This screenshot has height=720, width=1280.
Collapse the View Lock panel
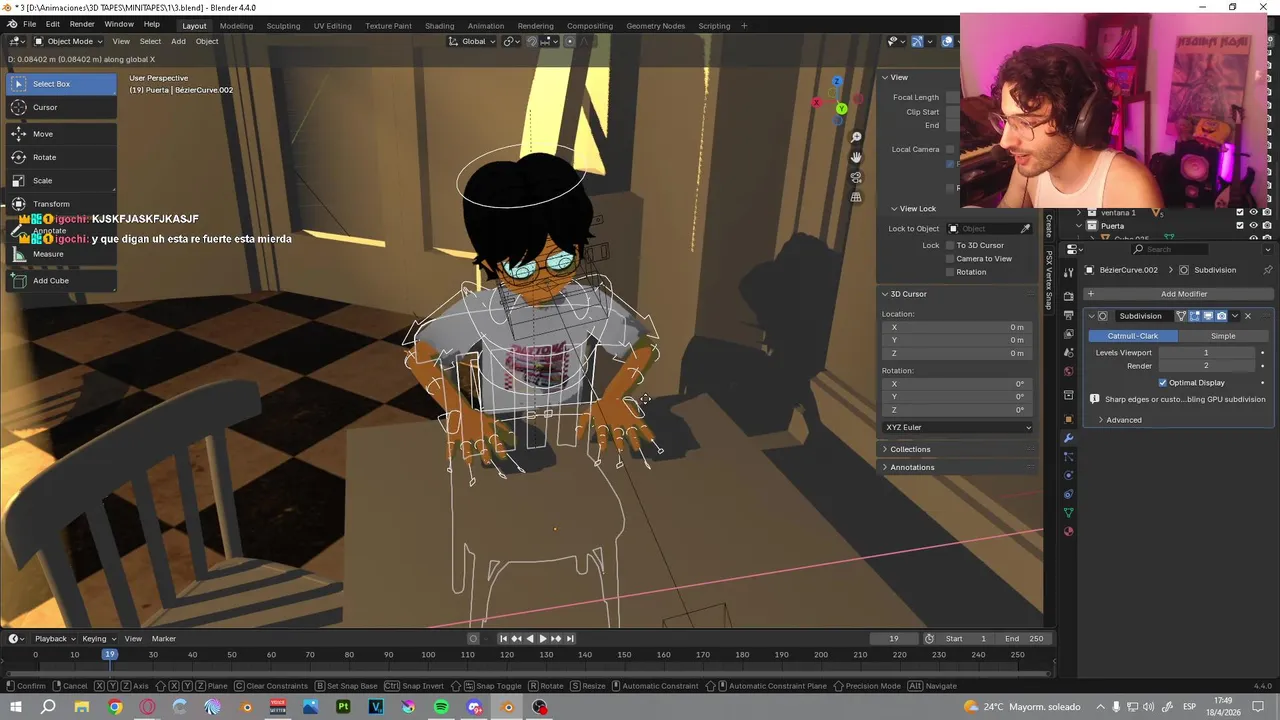coord(917,209)
